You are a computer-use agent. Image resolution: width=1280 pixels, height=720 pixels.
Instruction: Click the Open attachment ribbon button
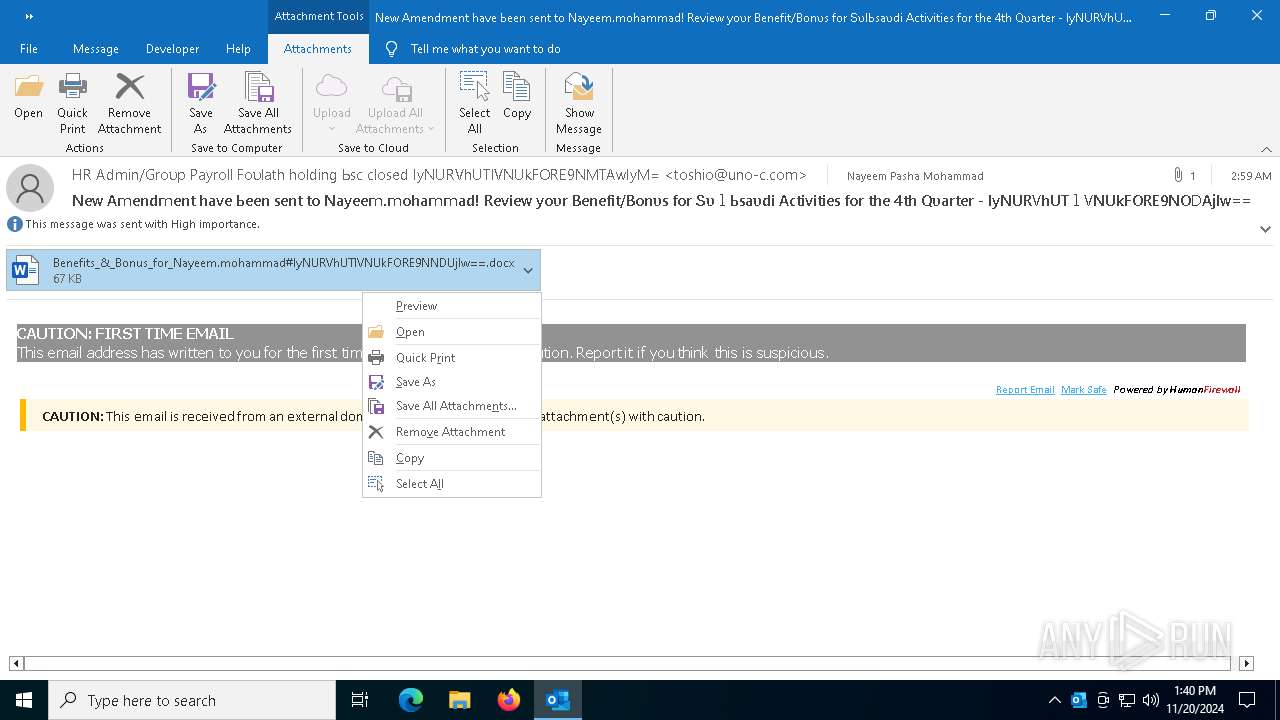click(x=28, y=97)
